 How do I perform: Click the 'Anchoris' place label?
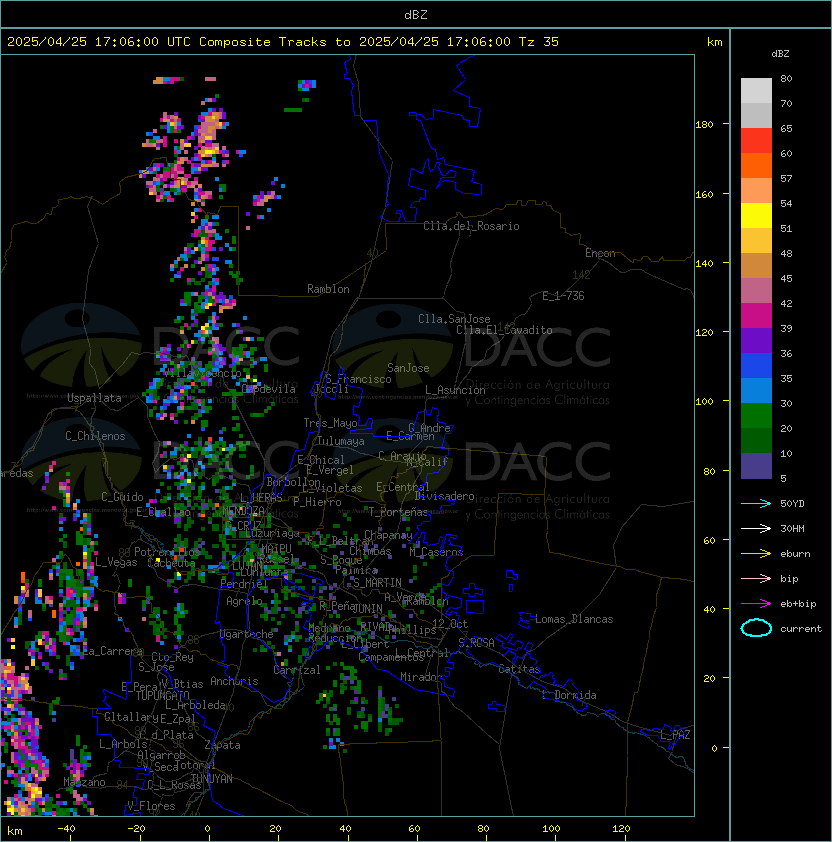click(234, 681)
